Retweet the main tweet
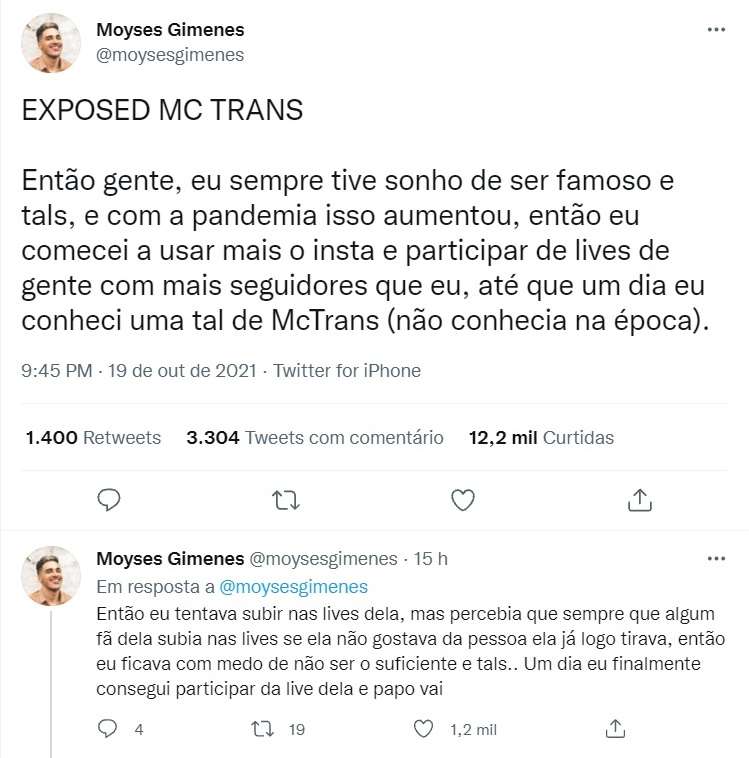This screenshot has height=758, width=749. [286, 499]
